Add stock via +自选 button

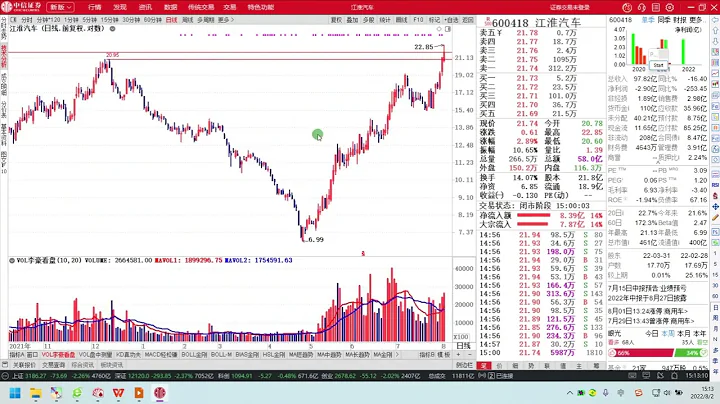(451, 20)
